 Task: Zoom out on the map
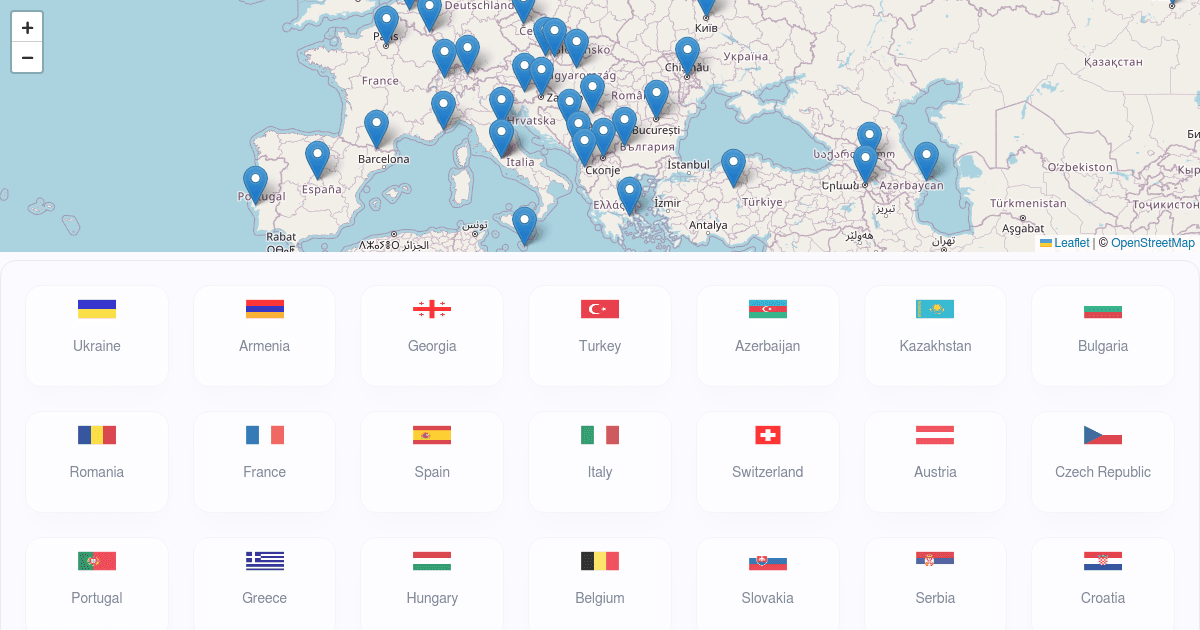[x=27, y=58]
